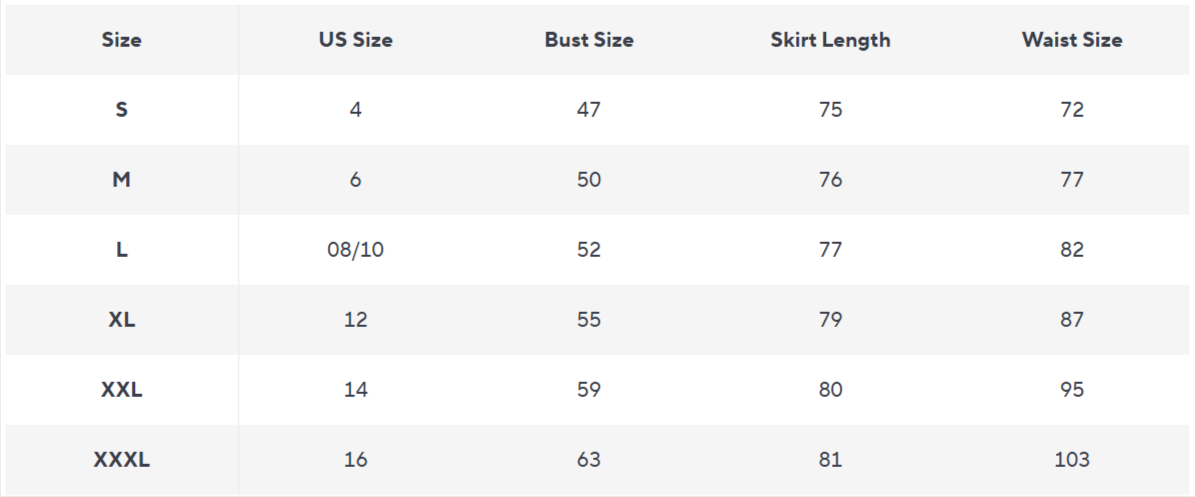Click the Skirt Length column header
This screenshot has width=1195, height=497.
[830, 40]
